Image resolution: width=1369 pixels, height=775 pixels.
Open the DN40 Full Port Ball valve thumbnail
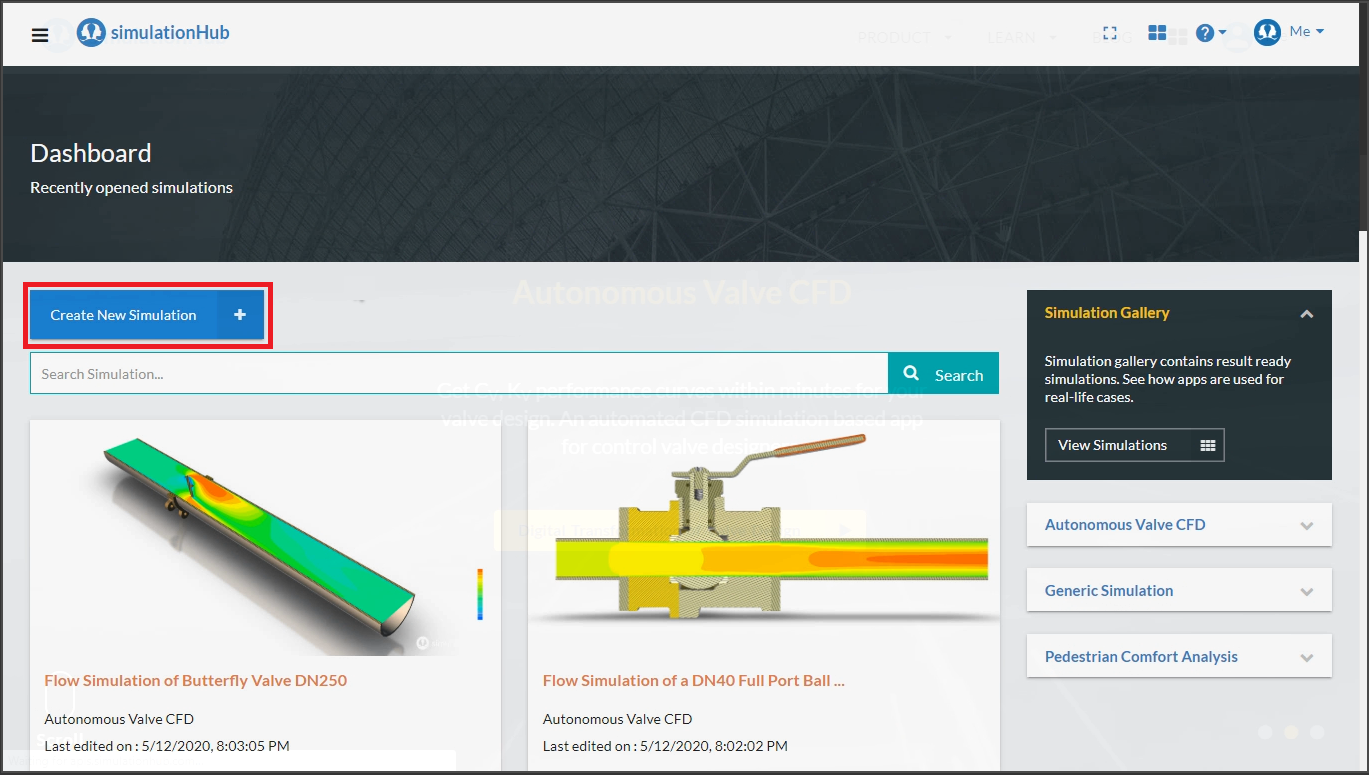764,538
